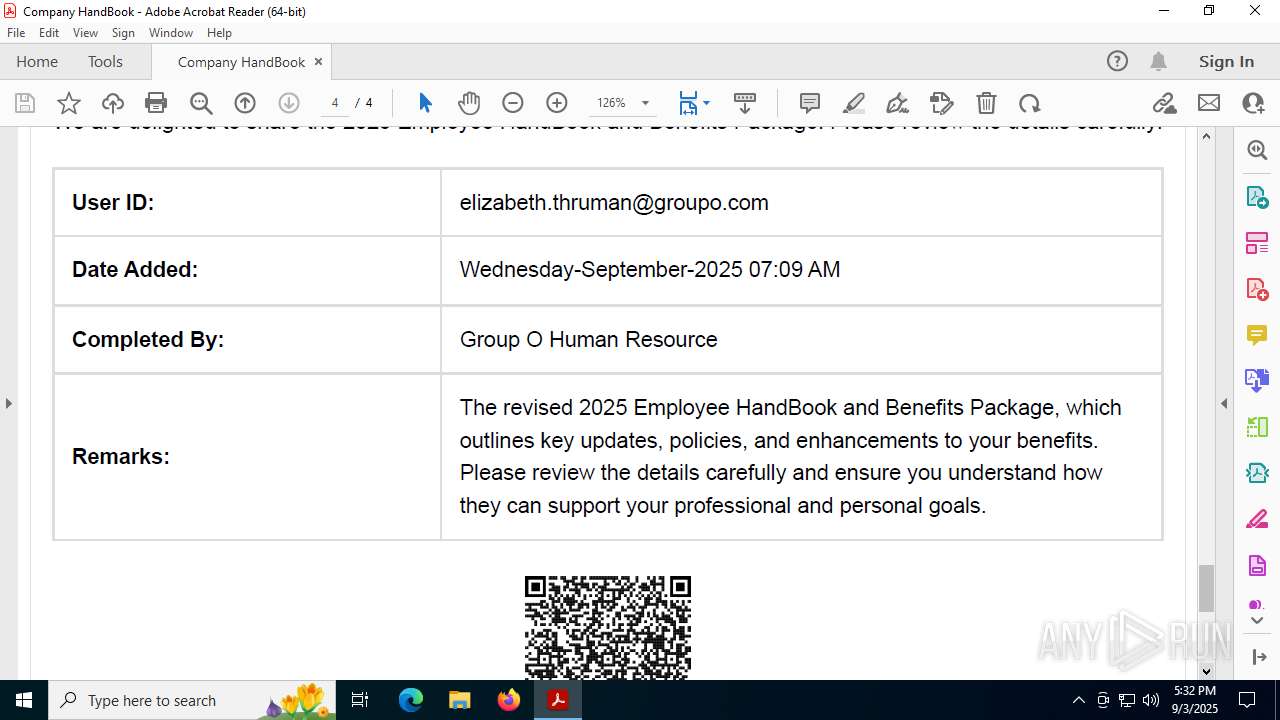The height and width of the screenshot is (720, 1280).
Task: Open the yellow Comment tool in the right panel
Action: tap(1257, 335)
